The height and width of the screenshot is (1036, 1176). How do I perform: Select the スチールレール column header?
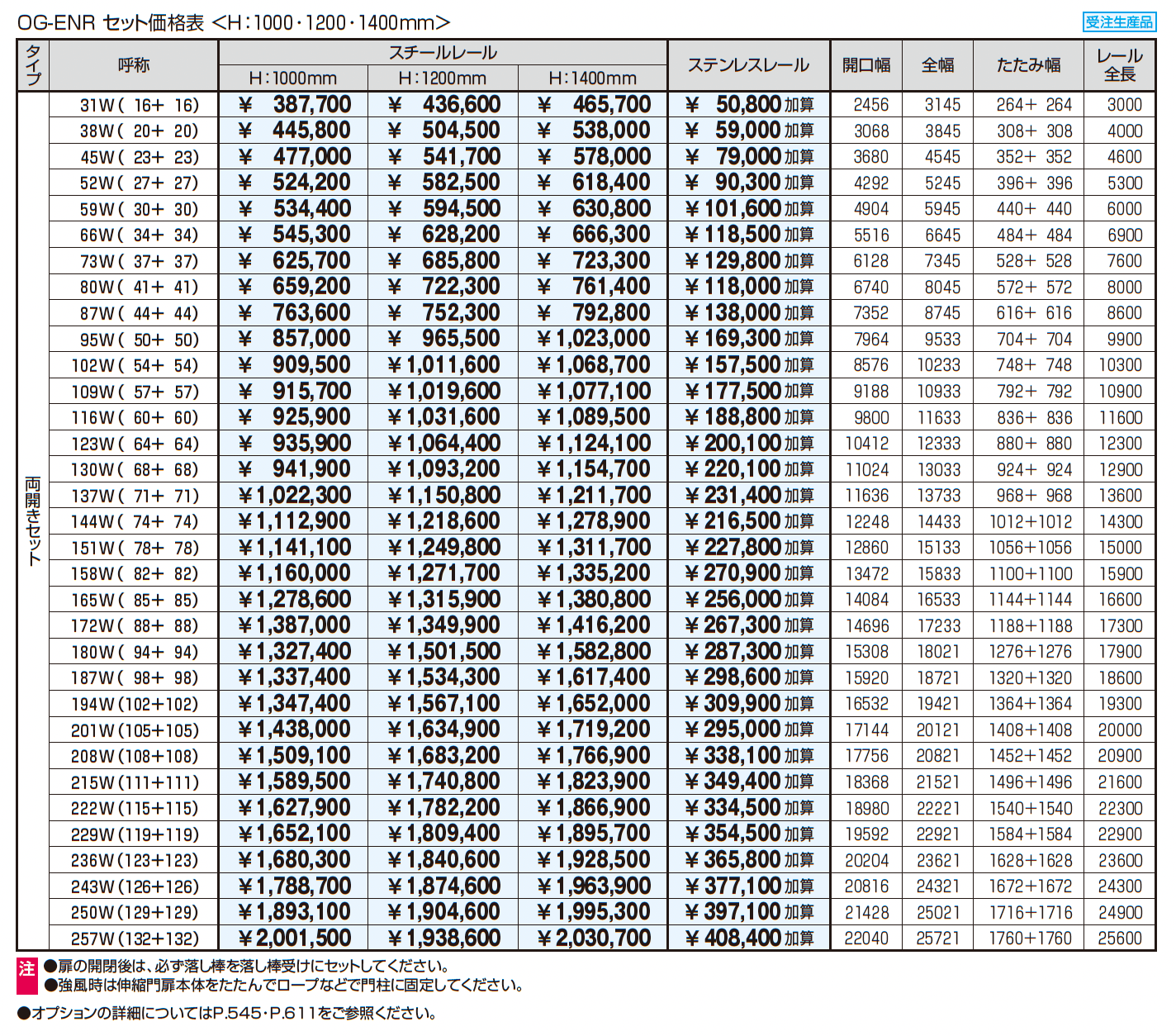coord(443,53)
